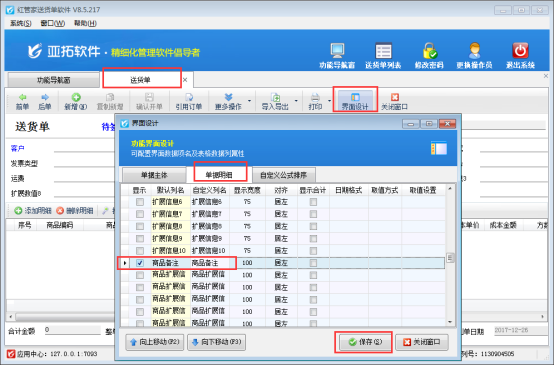This screenshot has height=366, width=554.
Task: Click the 保存(S) button
Action: pos(365,342)
